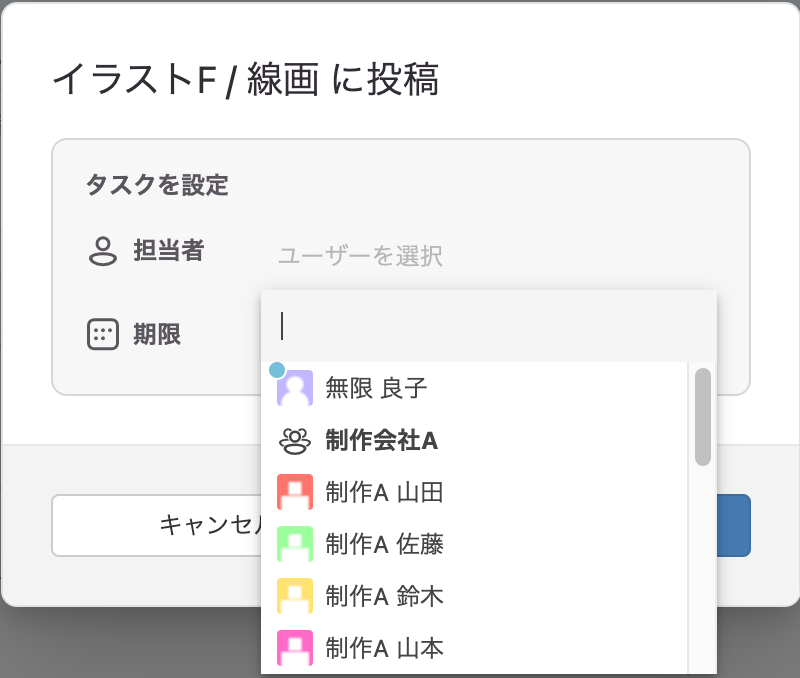The width and height of the screenshot is (800, 678).
Task: Choose 制作A 鈴木 from the dropdown
Action: pyautogui.click(x=474, y=596)
